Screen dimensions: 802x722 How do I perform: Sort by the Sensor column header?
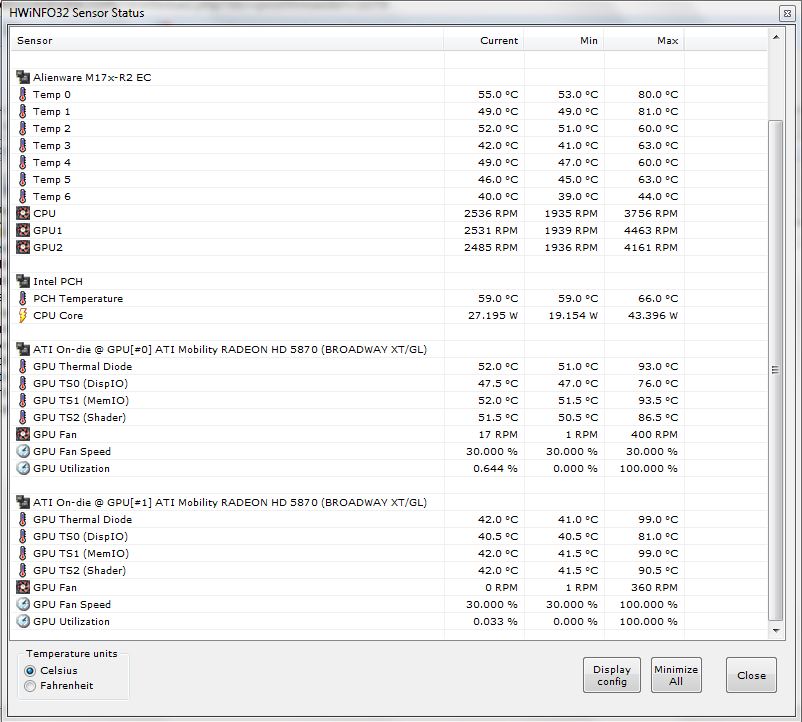tap(227, 40)
